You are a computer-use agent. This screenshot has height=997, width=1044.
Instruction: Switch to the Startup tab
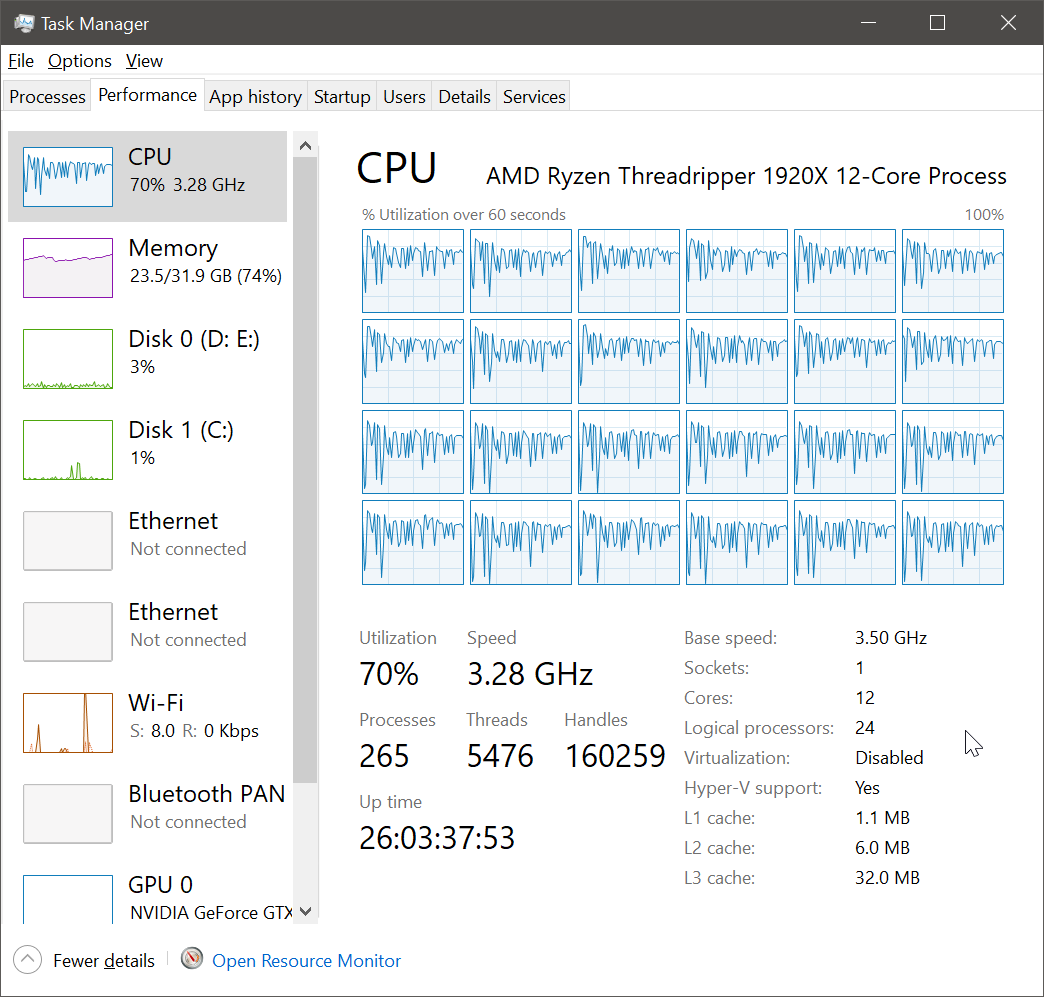[342, 97]
